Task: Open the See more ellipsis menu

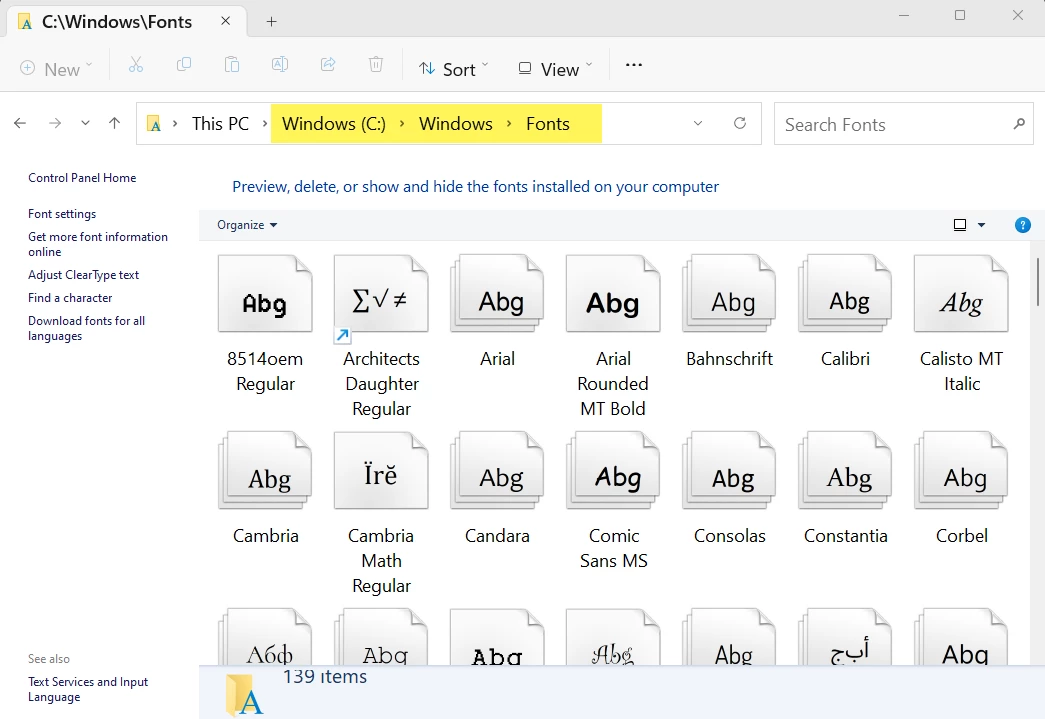Action: click(x=634, y=65)
